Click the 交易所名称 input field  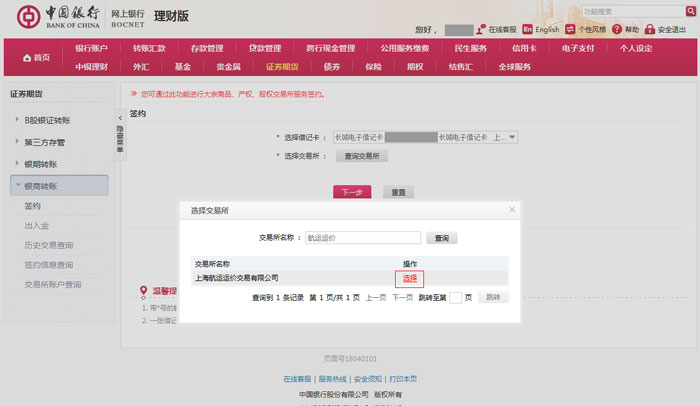(362, 238)
